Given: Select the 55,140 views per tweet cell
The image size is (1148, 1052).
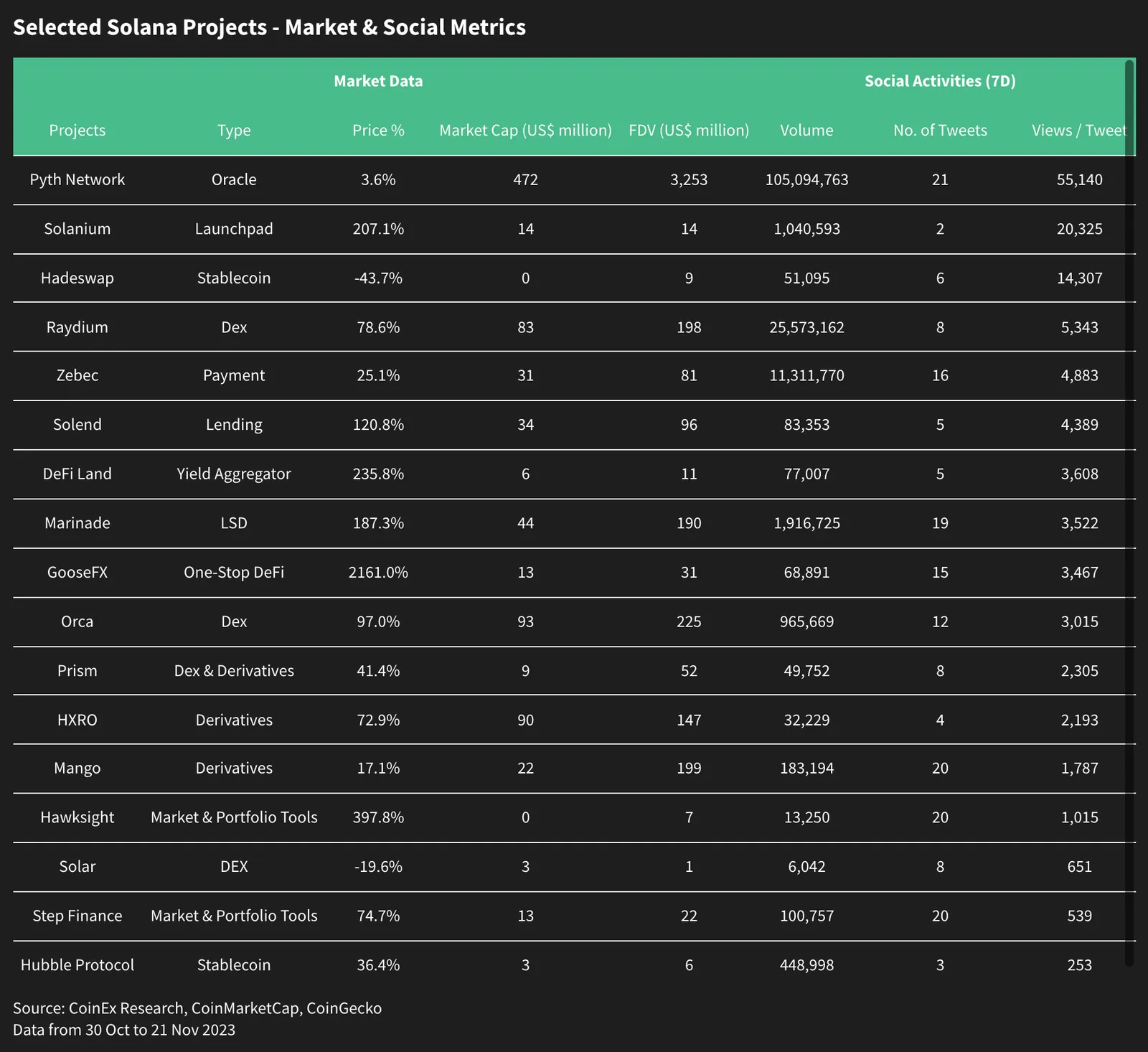Looking at the screenshot, I should [1079, 179].
